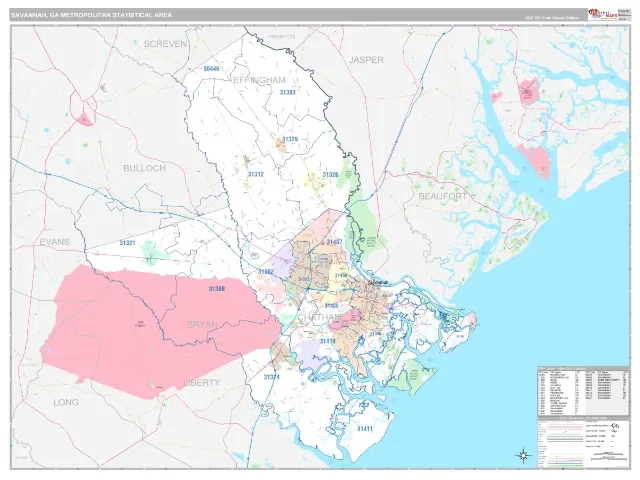Select the JASPER county label
Screen dimensions: 640x480
tap(367, 60)
